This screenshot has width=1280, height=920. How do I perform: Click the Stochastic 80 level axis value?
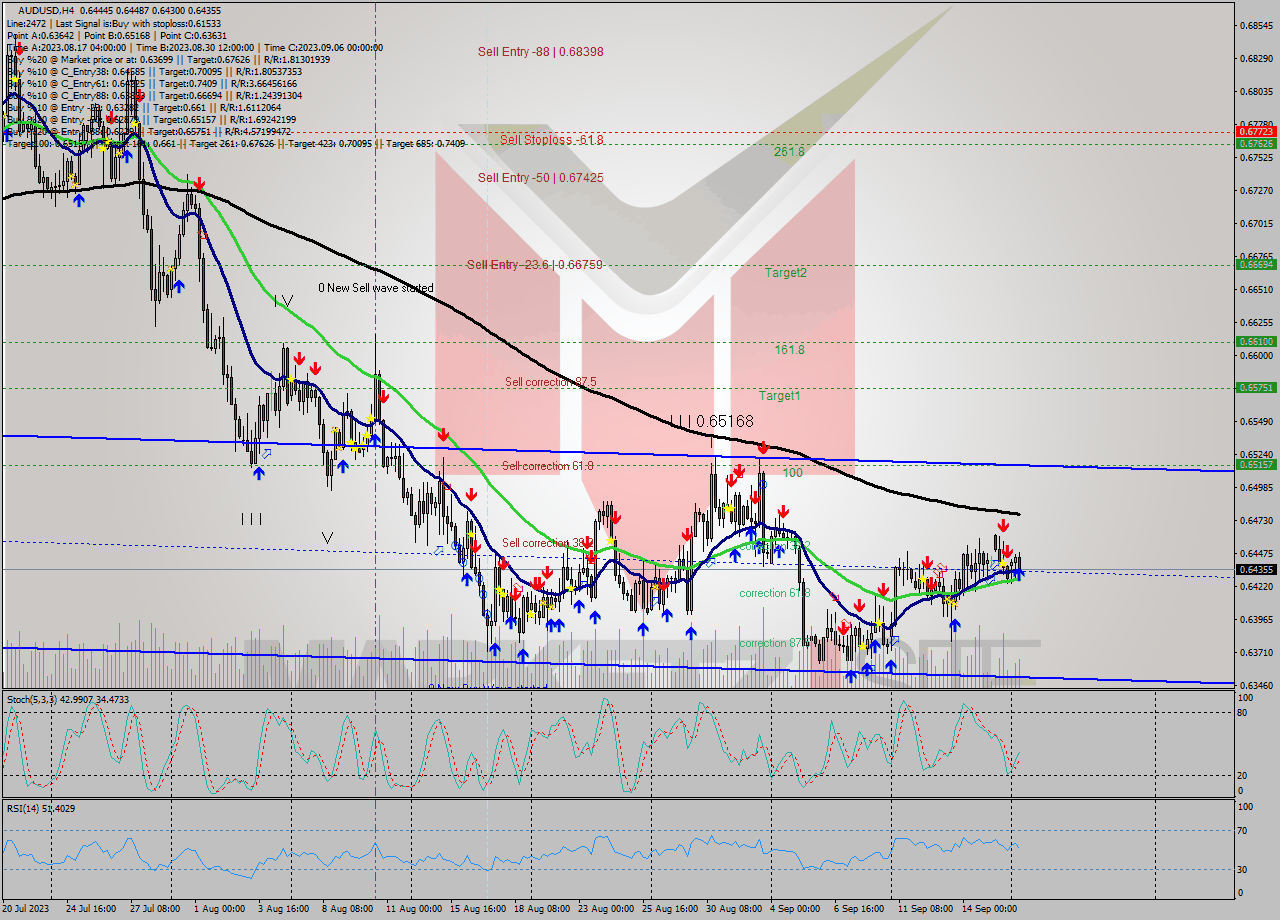pos(1243,713)
